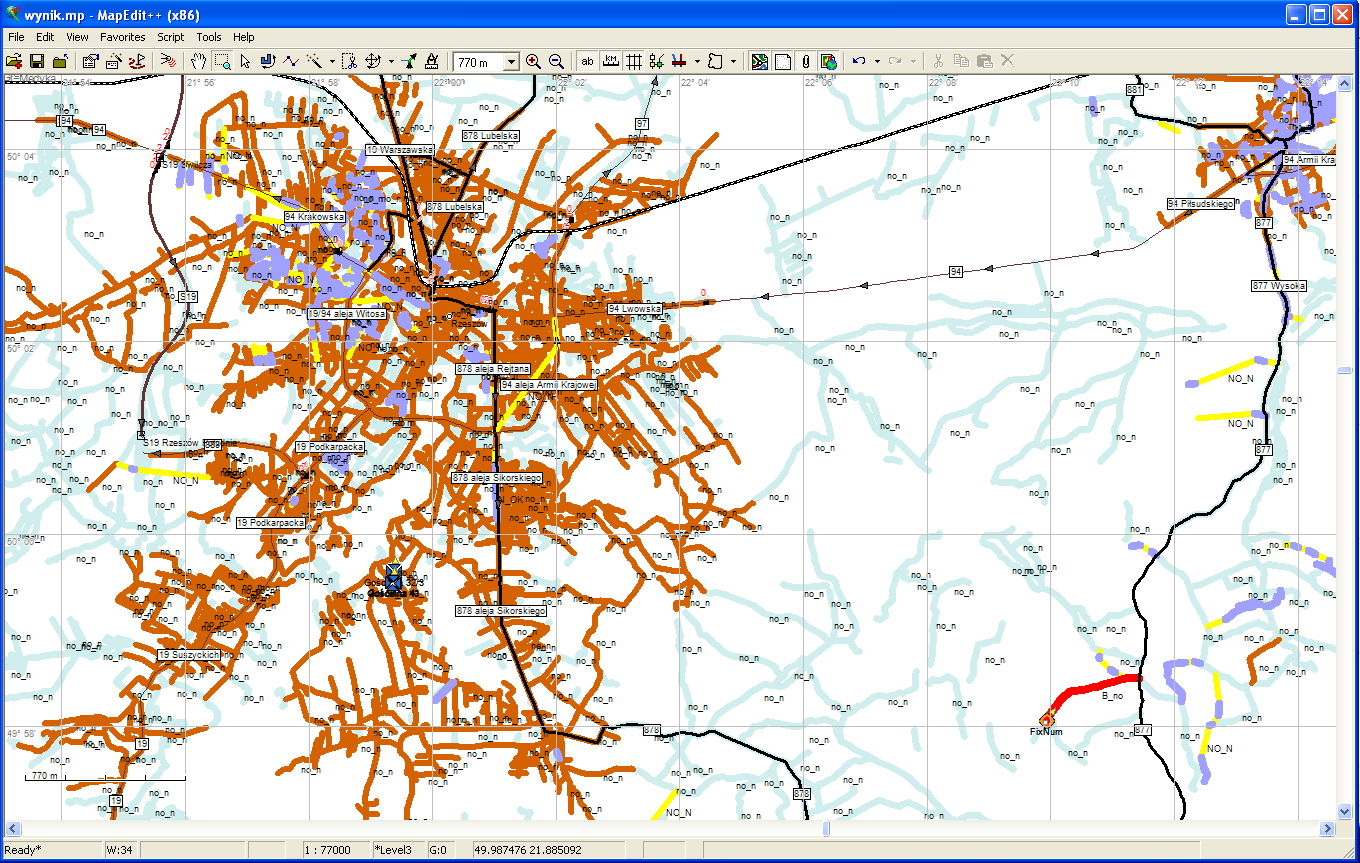Viewport: 1360px width, 863px height.
Task: Save the map with floppy icon
Action: (37, 61)
